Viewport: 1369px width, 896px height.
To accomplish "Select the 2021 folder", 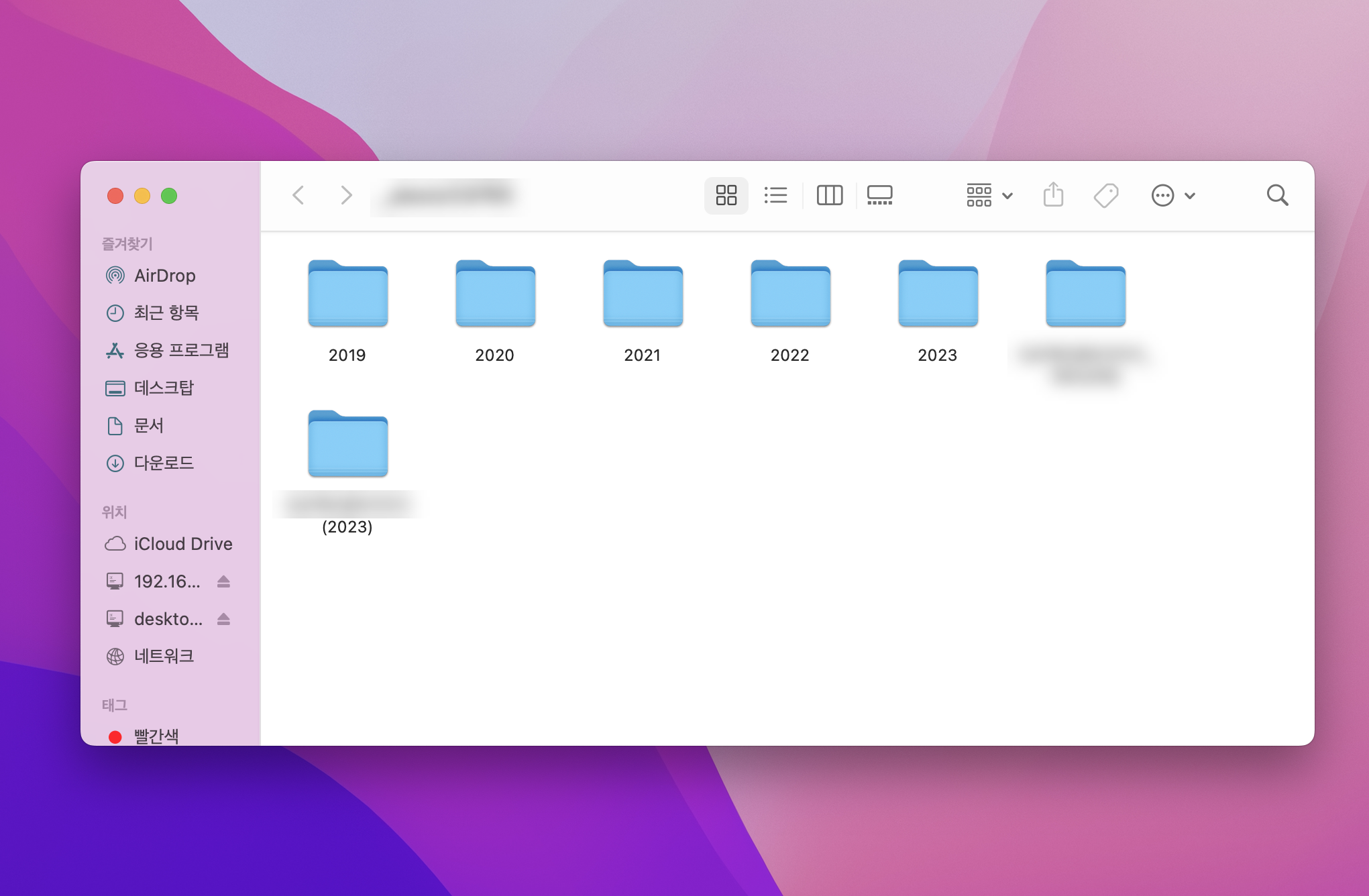I will pyautogui.click(x=643, y=295).
